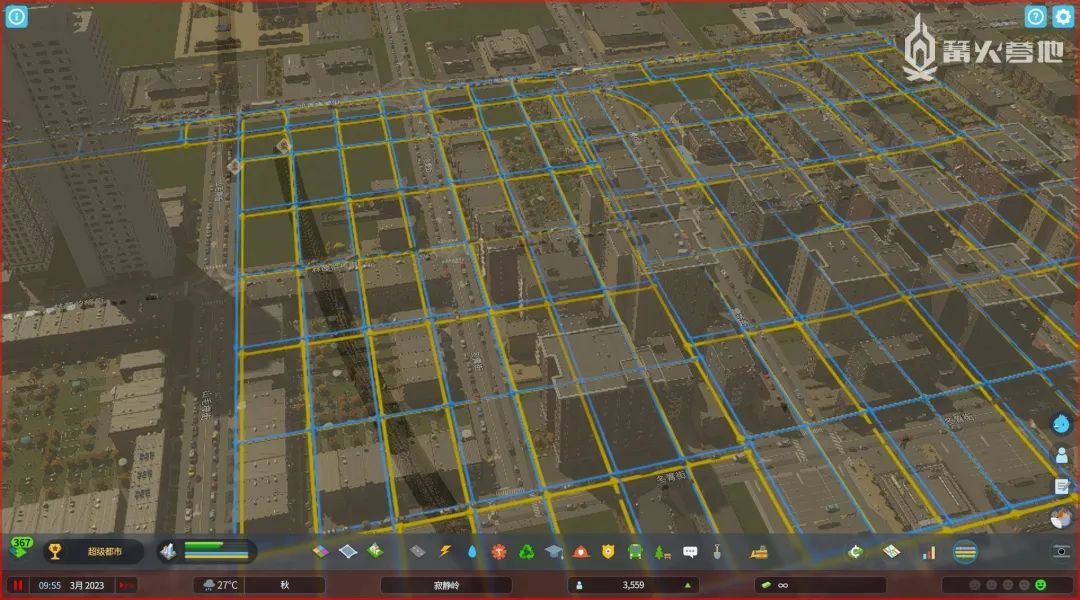Viewport: 1080px width, 600px height.
Task: Open the Education graduation cap menu
Action: [554, 552]
